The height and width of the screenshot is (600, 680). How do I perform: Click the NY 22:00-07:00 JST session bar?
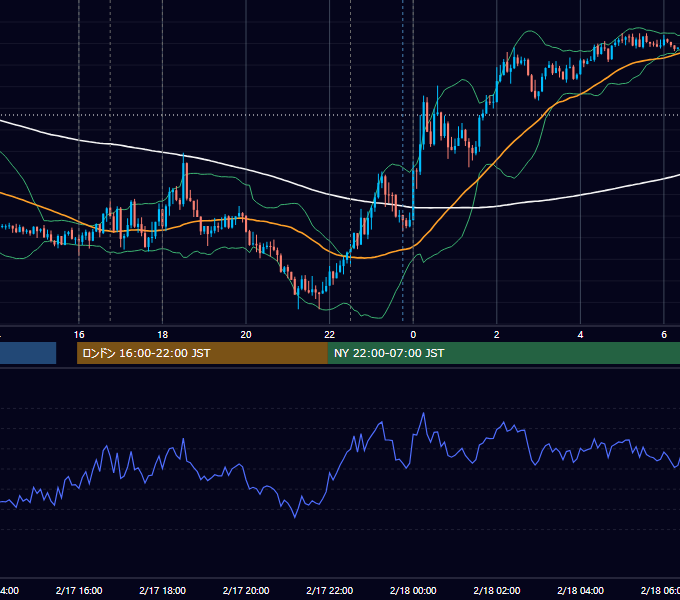(503, 353)
